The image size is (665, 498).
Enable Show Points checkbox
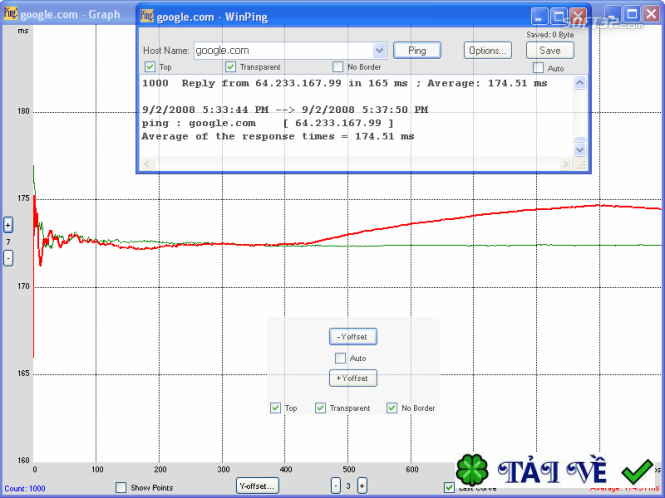[121, 487]
